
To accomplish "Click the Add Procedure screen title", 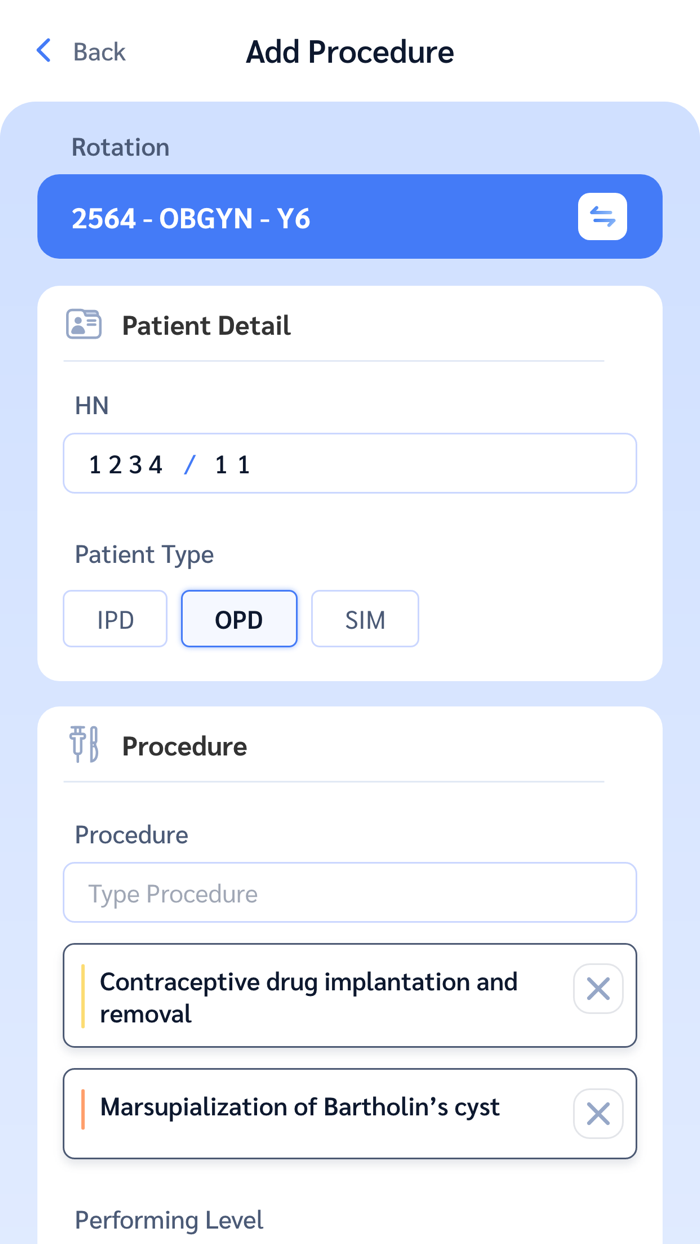I will [349, 51].
